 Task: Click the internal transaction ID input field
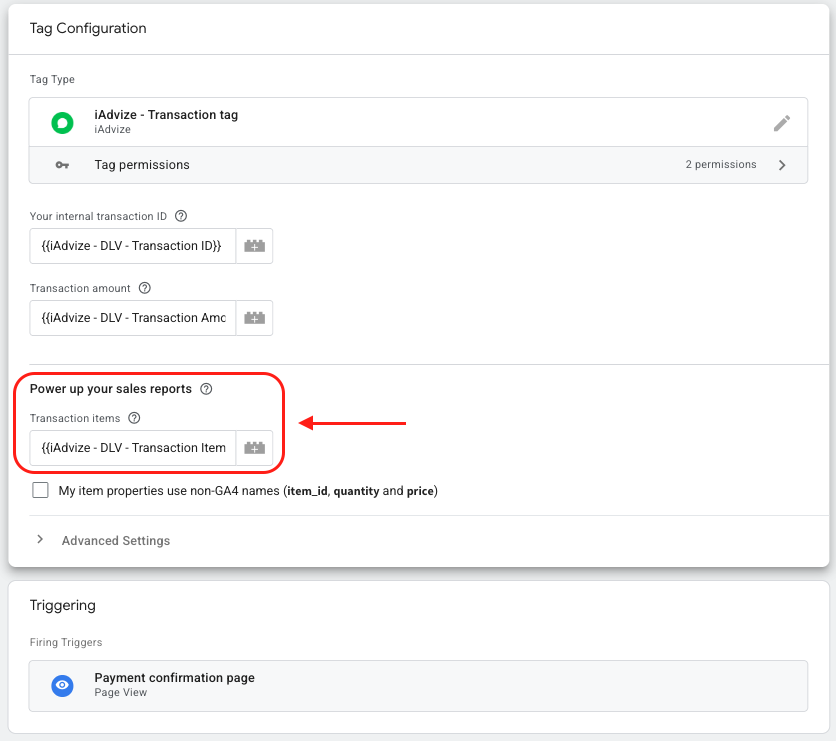coord(133,246)
